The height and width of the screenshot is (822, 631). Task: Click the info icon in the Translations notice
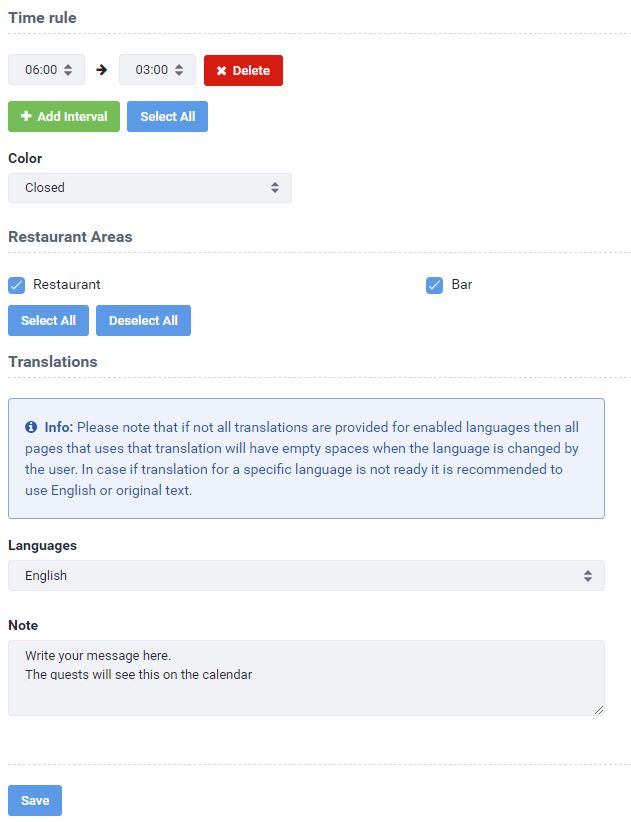pyautogui.click(x=31, y=427)
